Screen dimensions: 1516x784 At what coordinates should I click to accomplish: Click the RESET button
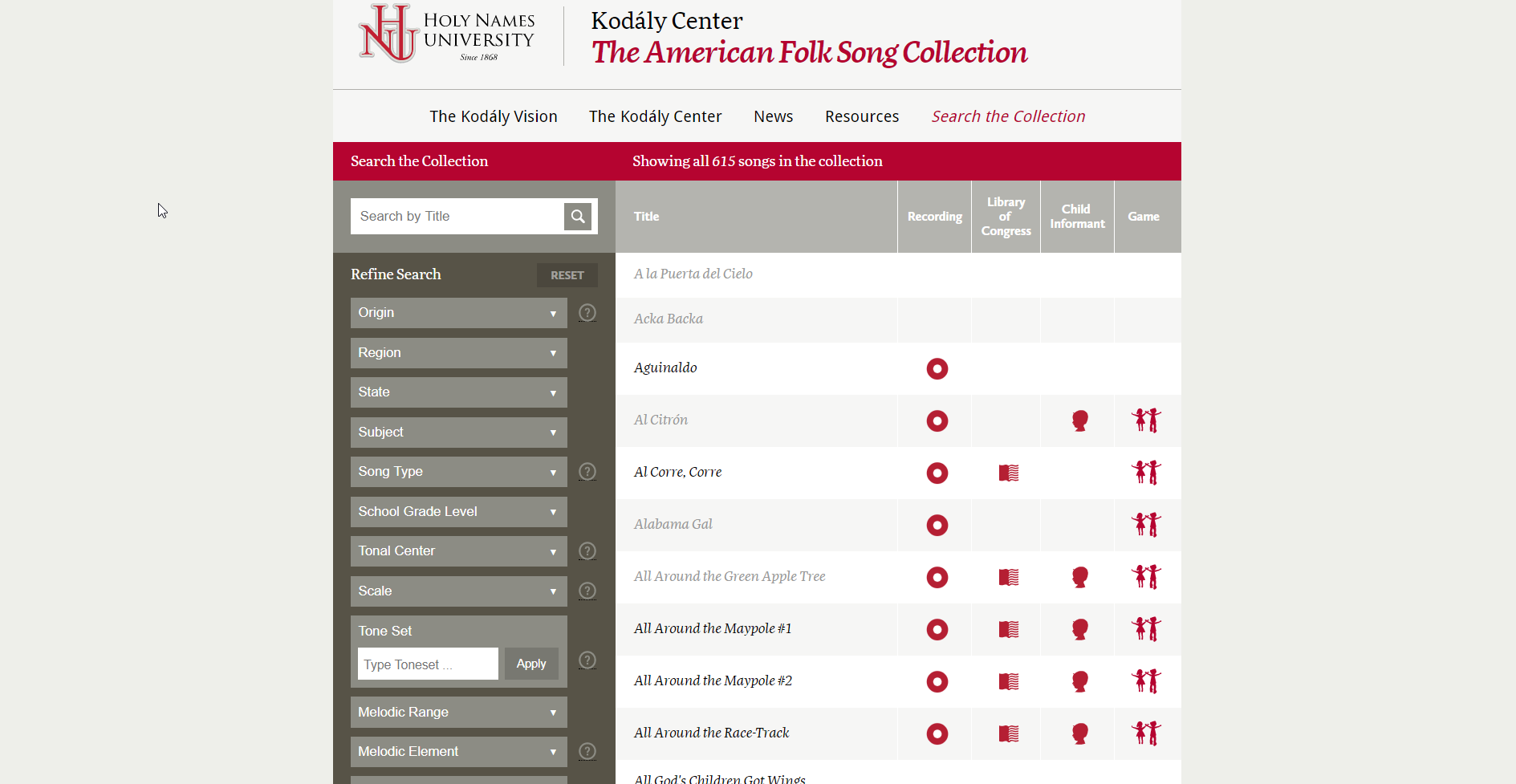[x=567, y=275]
